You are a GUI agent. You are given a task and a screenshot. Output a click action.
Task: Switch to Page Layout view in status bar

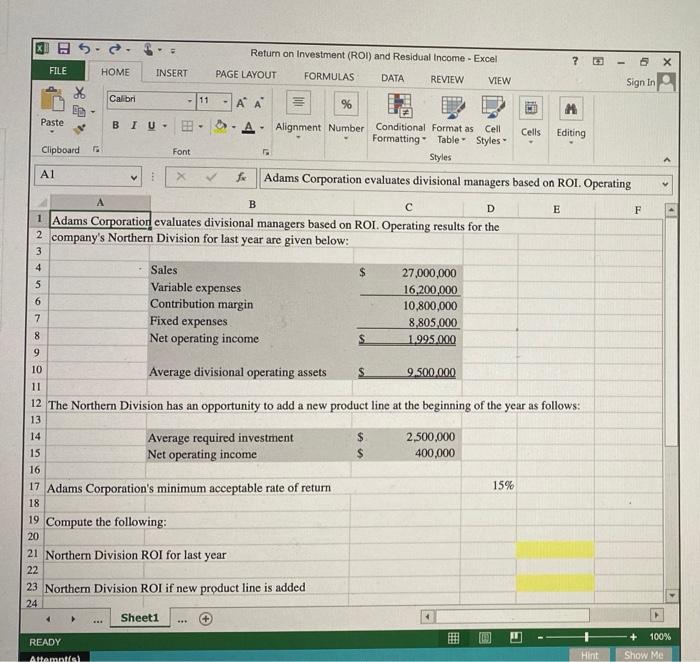click(485, 638)
